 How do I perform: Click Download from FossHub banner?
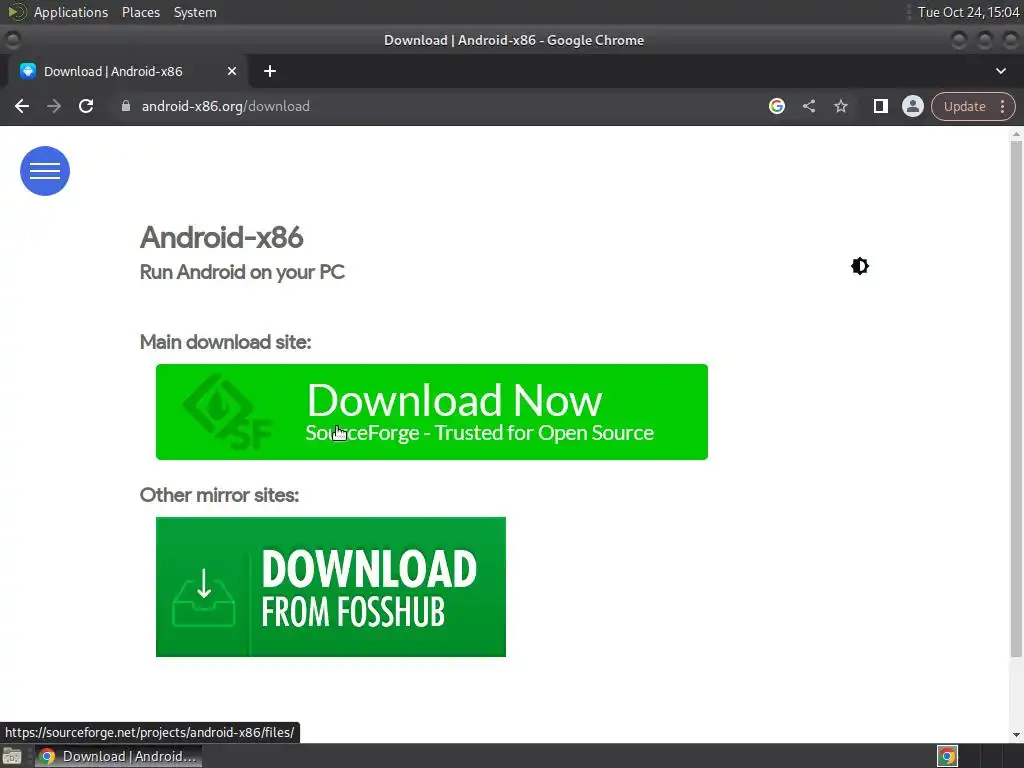(330, 587)
